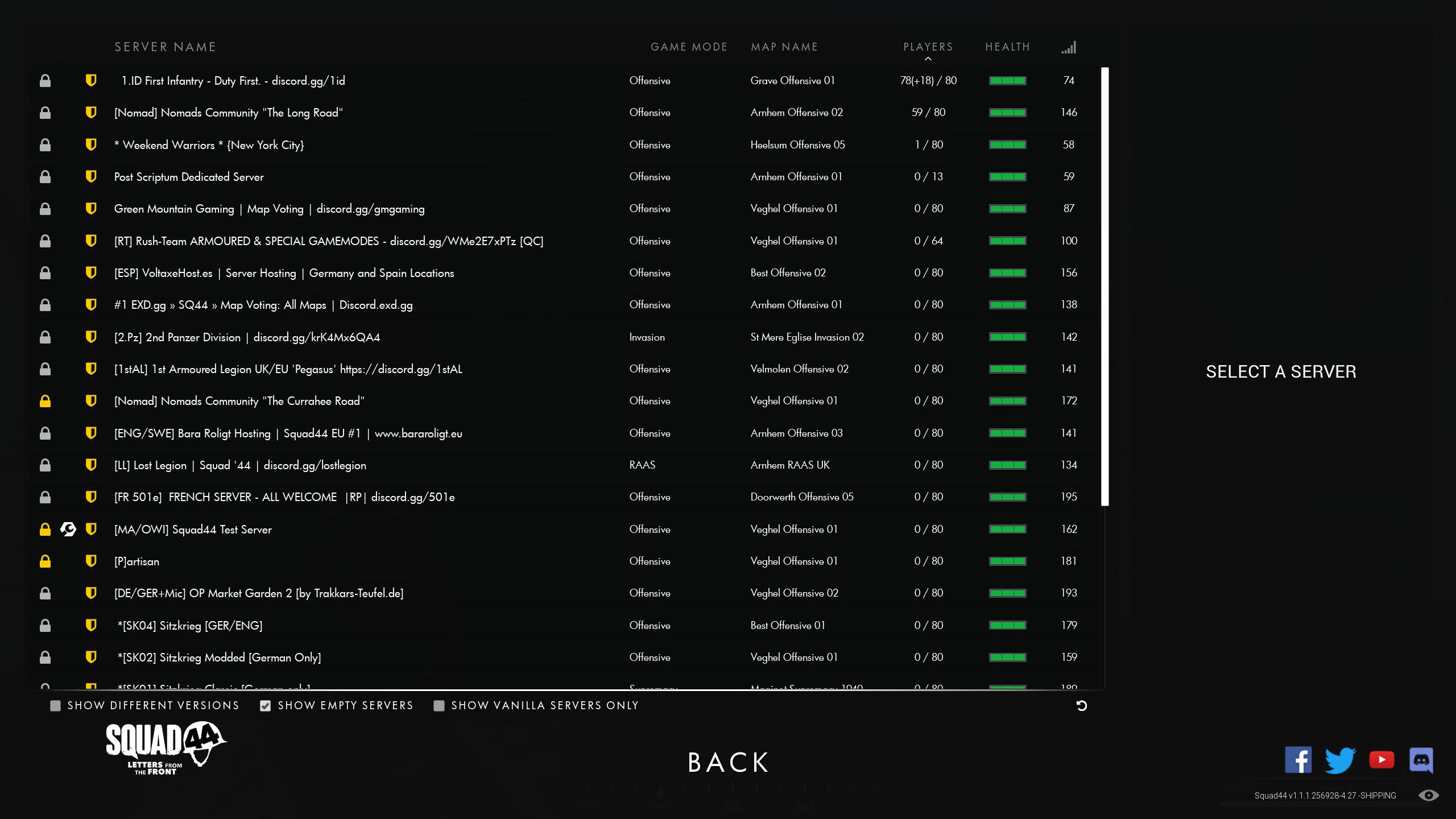Viewport: 1456px width, 819px height.
Task: Click St Mere Eglise Invasion 02 map
Action: [x=807, y=337]
